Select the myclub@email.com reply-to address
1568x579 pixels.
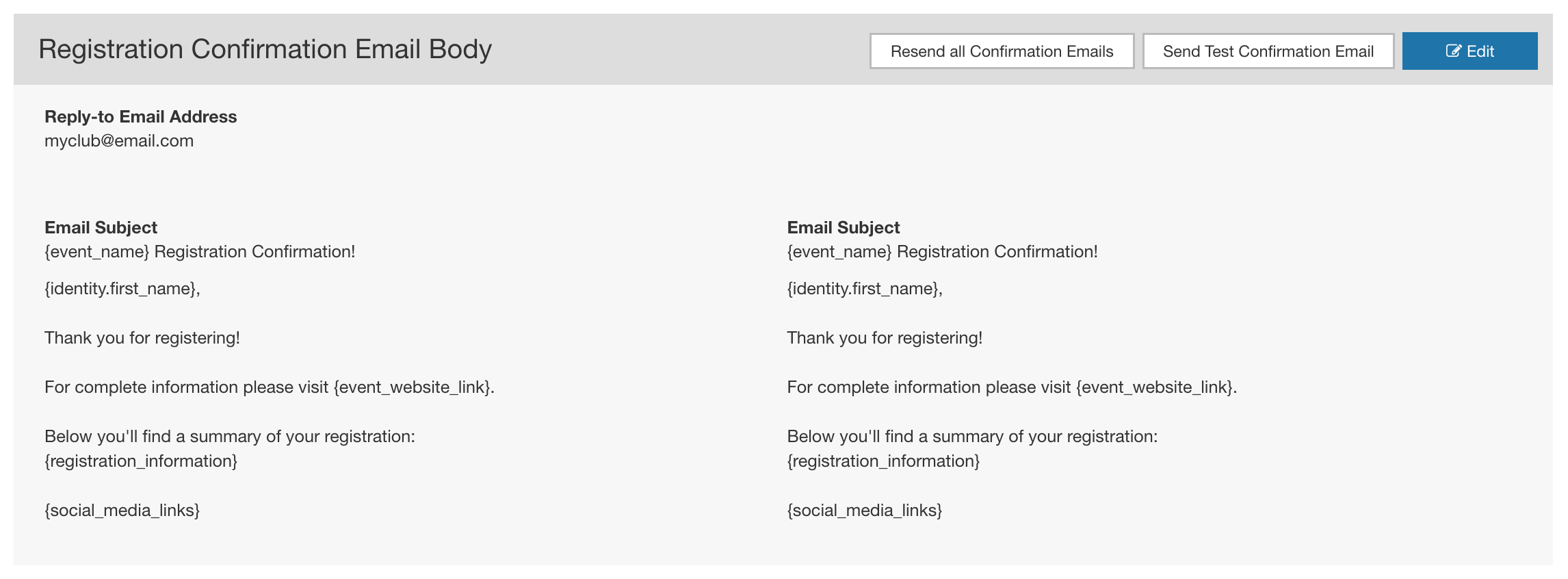point(119,141)
